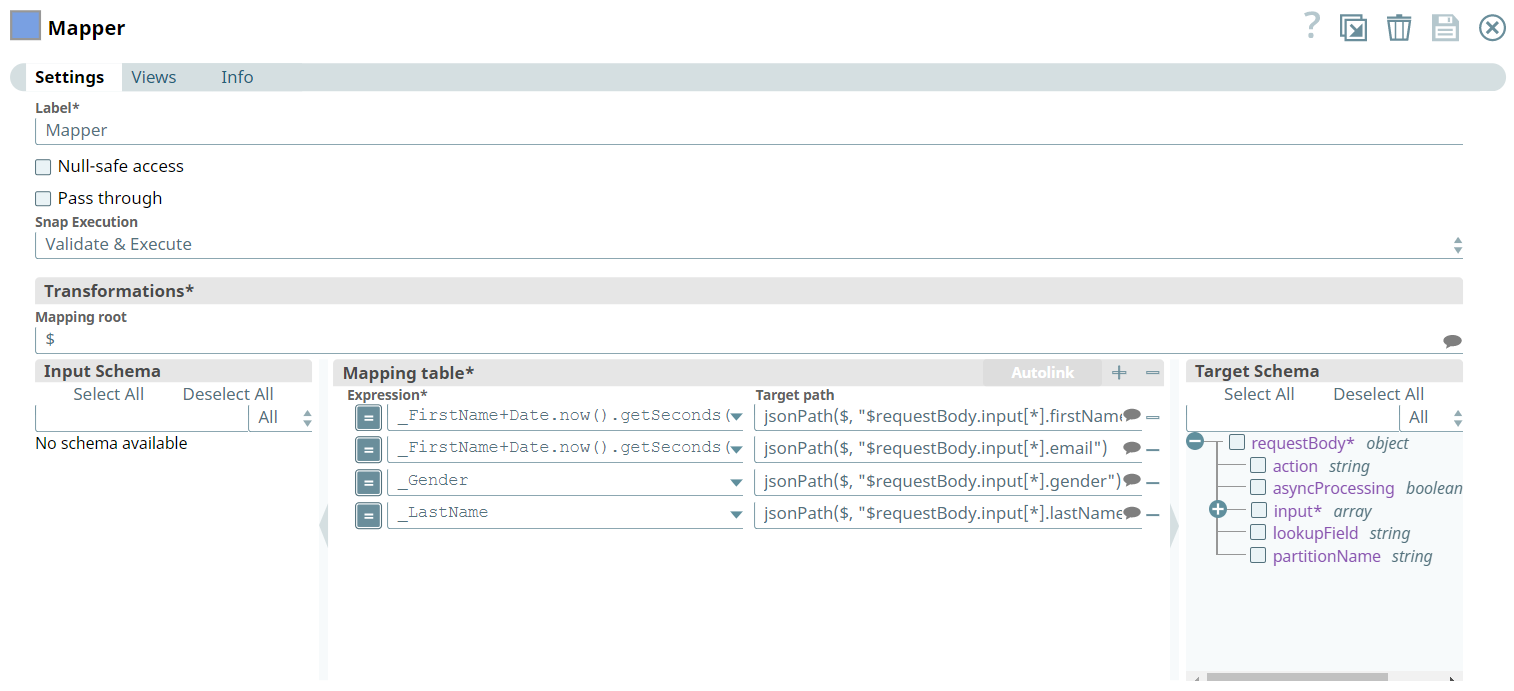Open expression dropdown for firstName row

pyautogui.click(x=736, y=417)
